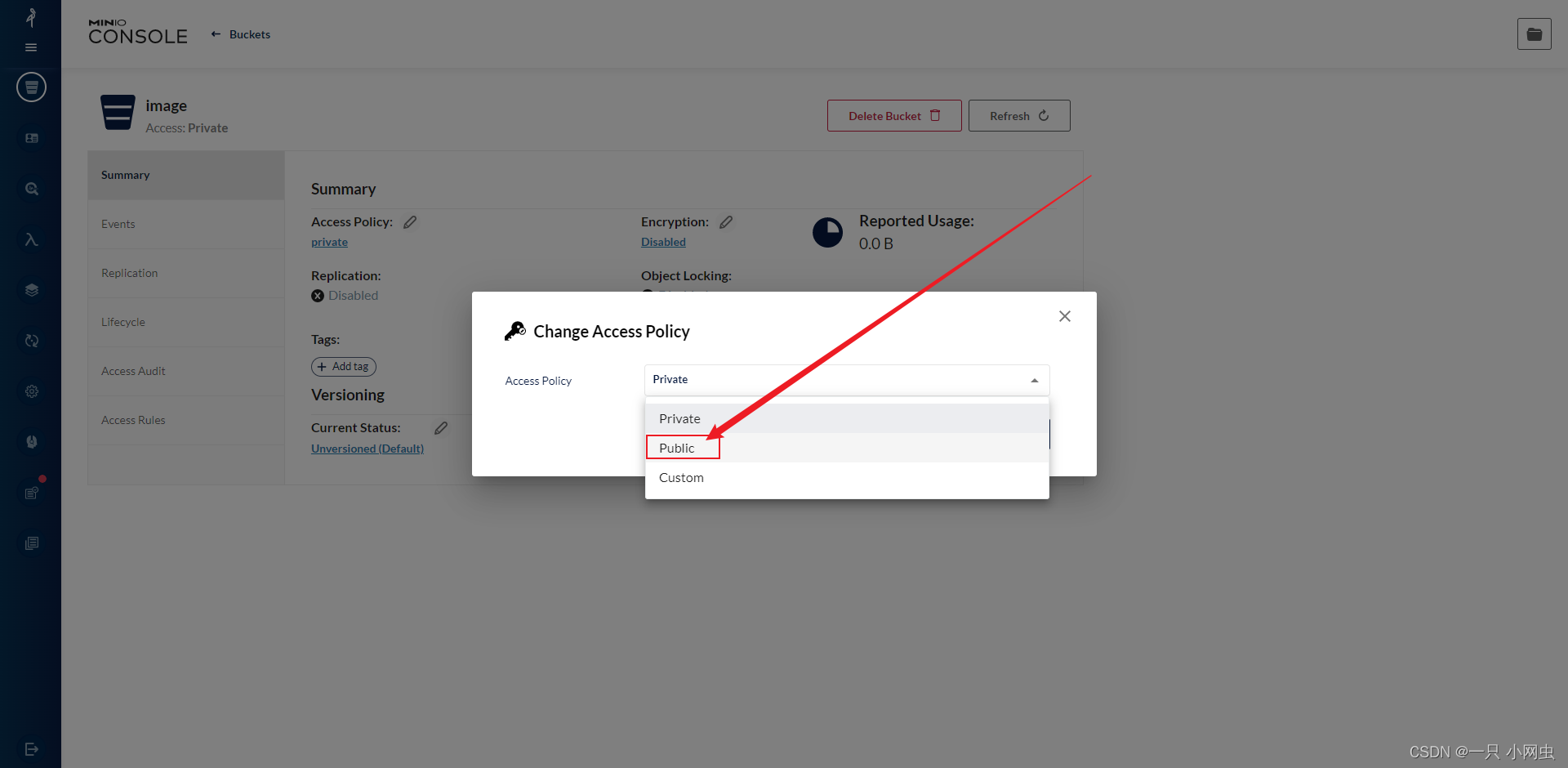Click the left arrow beside Buckets

coord(216,34)
